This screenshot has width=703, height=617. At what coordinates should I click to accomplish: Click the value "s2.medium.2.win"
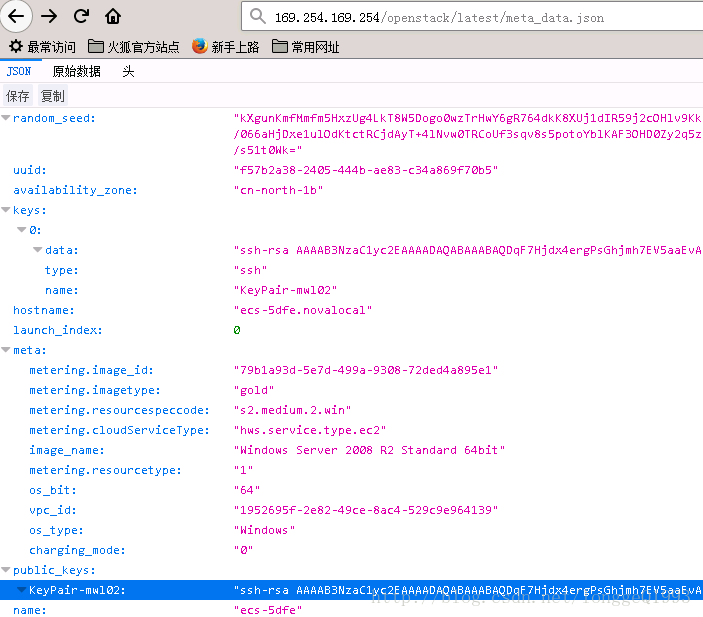pos(292,410)
